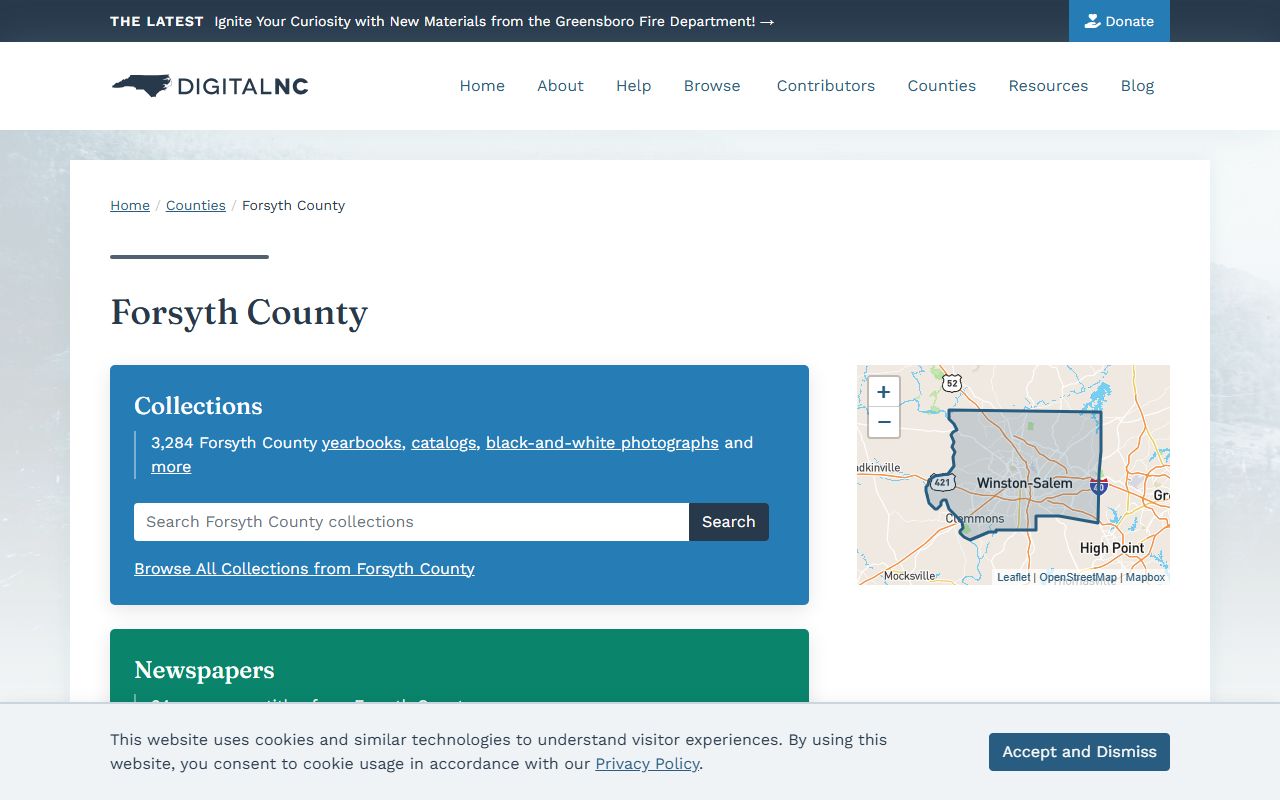The height and width of the screenshot is (800, 1280).
Task: Open the latest Greensboro Fire Department announcement
Action: point(494,21)
